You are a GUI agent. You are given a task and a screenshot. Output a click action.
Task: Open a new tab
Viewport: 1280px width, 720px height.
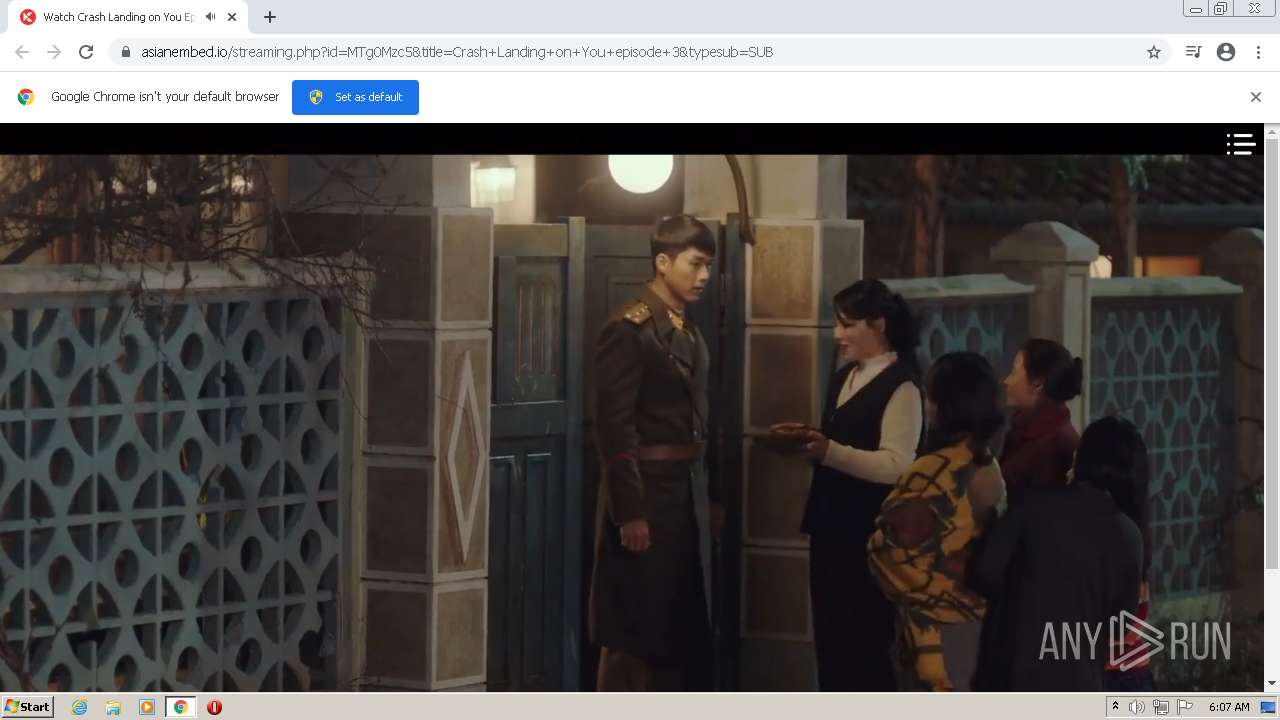coord(270,17)
